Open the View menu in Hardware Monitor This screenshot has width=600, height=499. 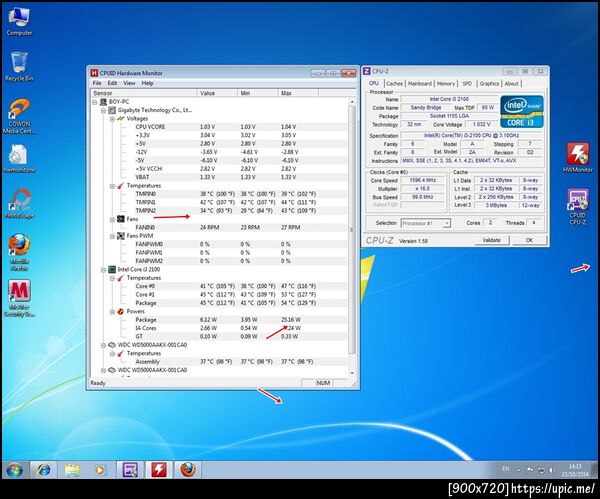(x=129, y=83)
